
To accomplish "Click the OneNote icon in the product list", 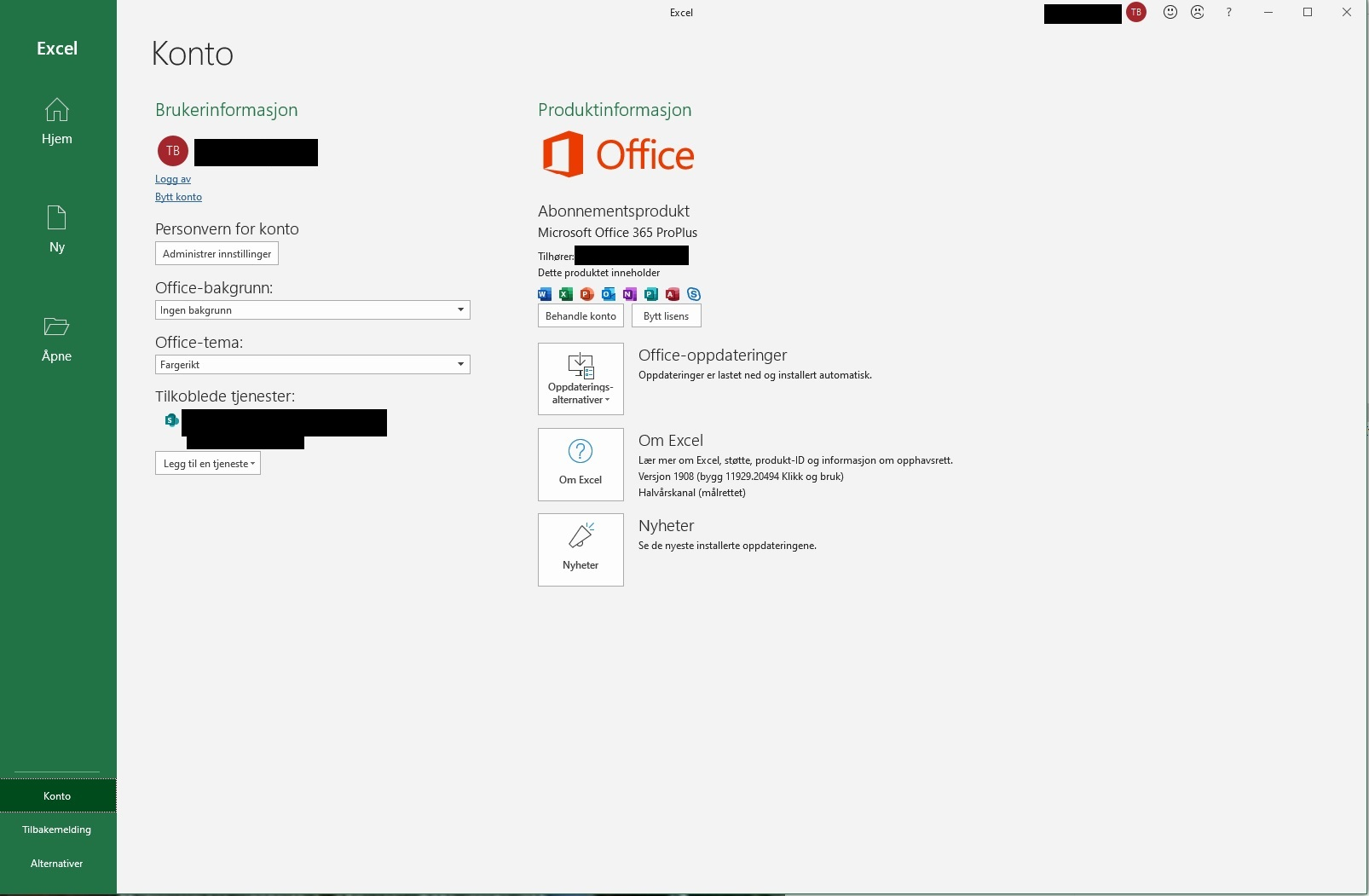I will click(x=630, y=294).
